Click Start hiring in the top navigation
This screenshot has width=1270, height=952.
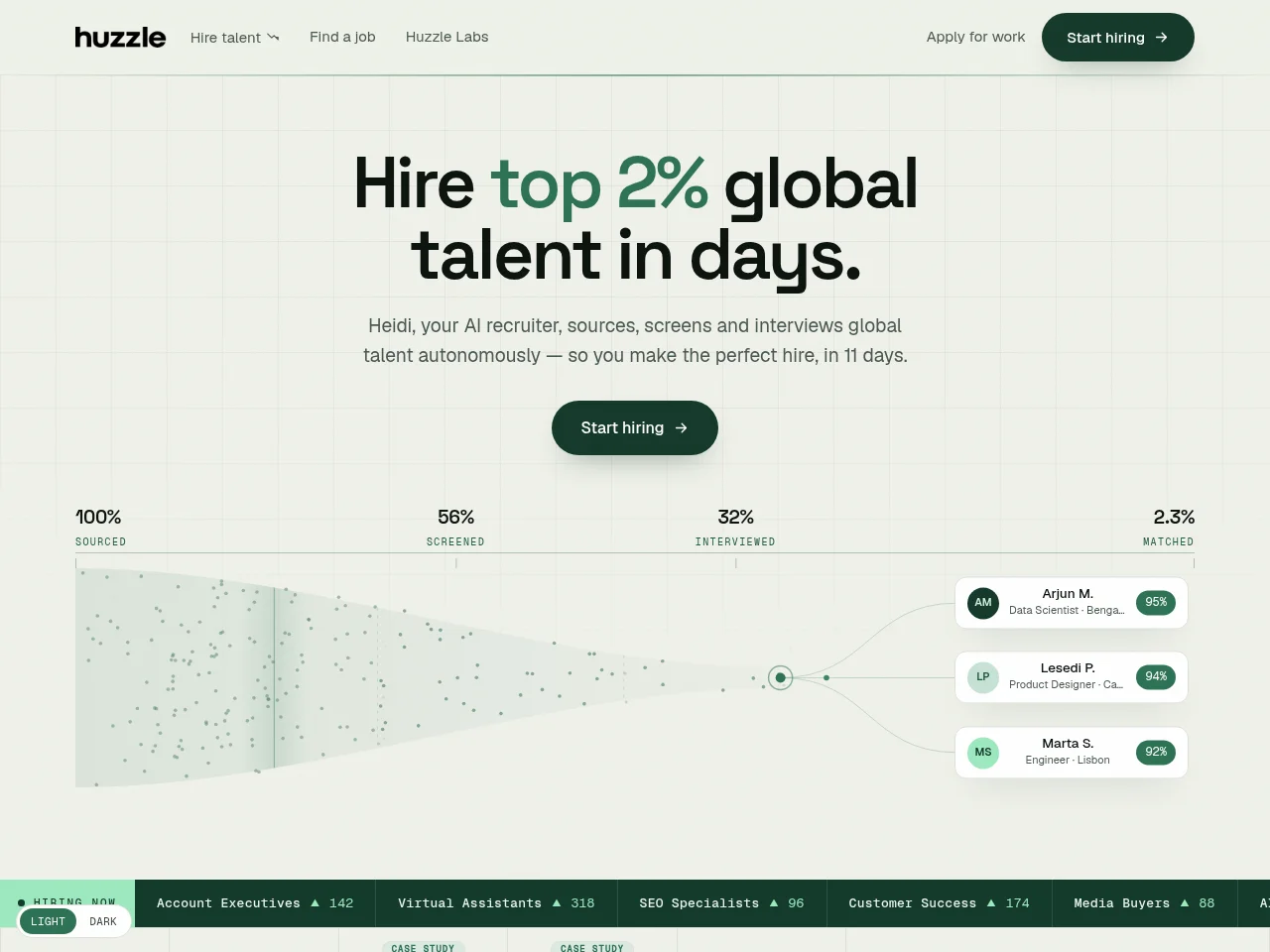point(1118,38)
